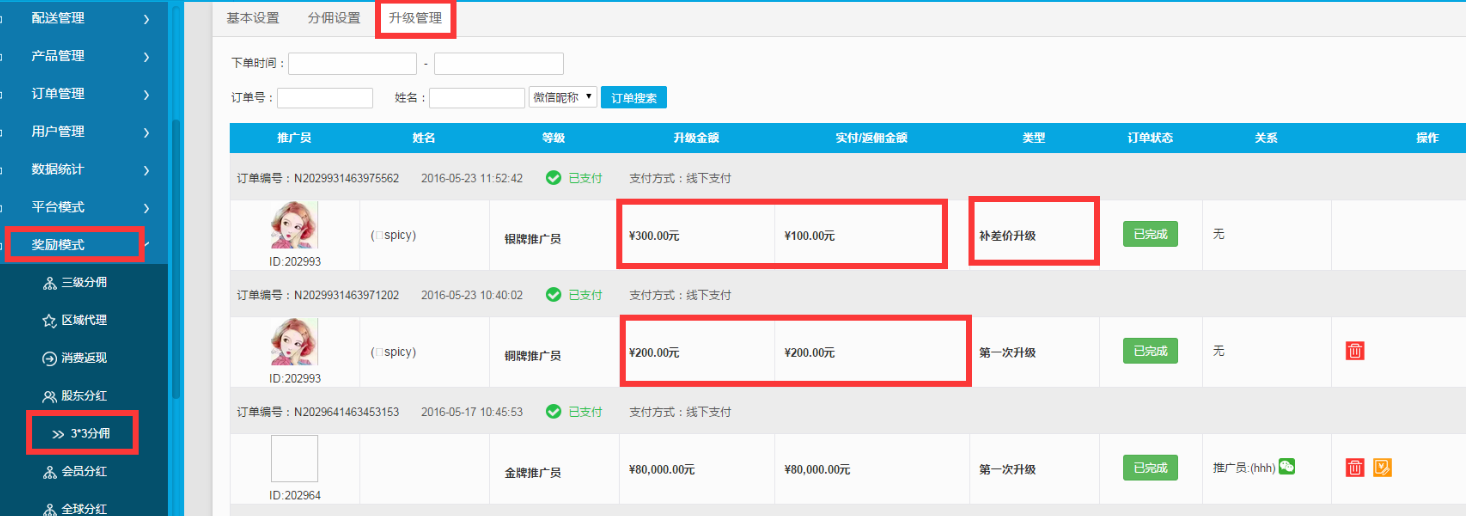Click the circled arrow icon beside 消费返现
This screenshot has height=516, width=1466.
point(49,358)
